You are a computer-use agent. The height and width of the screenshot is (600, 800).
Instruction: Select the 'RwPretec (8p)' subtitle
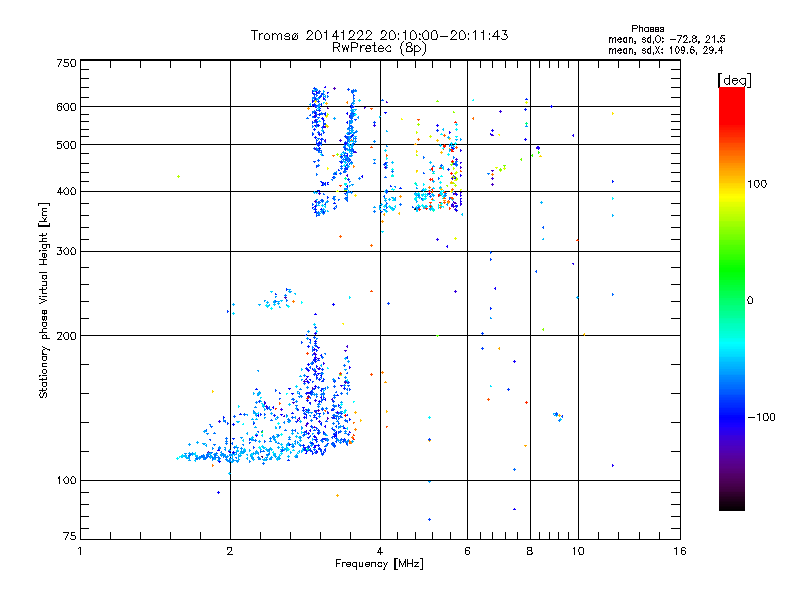pyautogui.click(x=379, y=48)
